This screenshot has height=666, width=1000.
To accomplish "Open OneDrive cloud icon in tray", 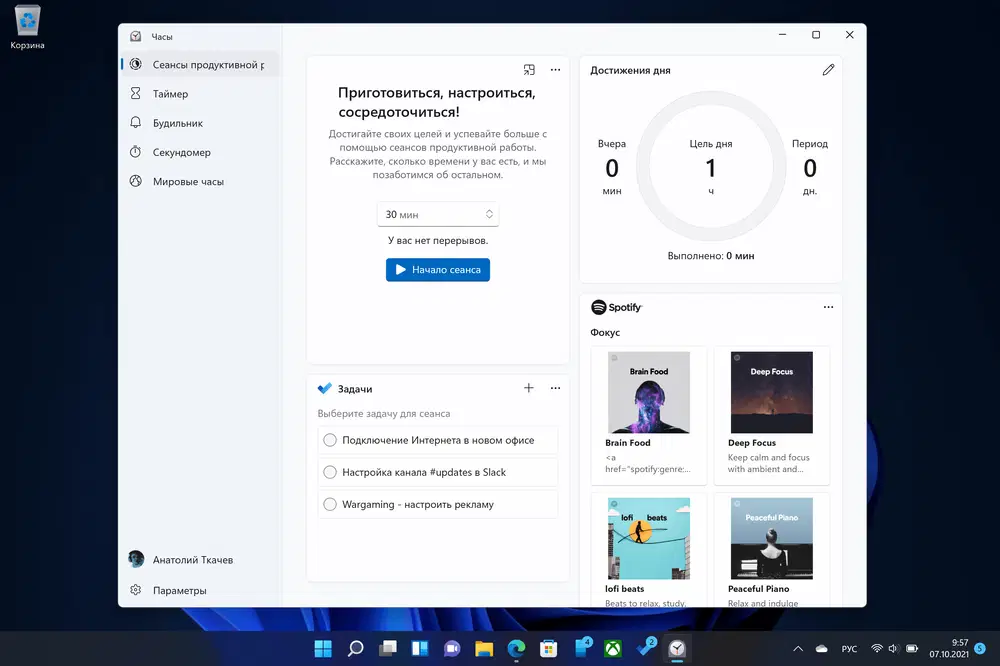I will tap(821, 649).
